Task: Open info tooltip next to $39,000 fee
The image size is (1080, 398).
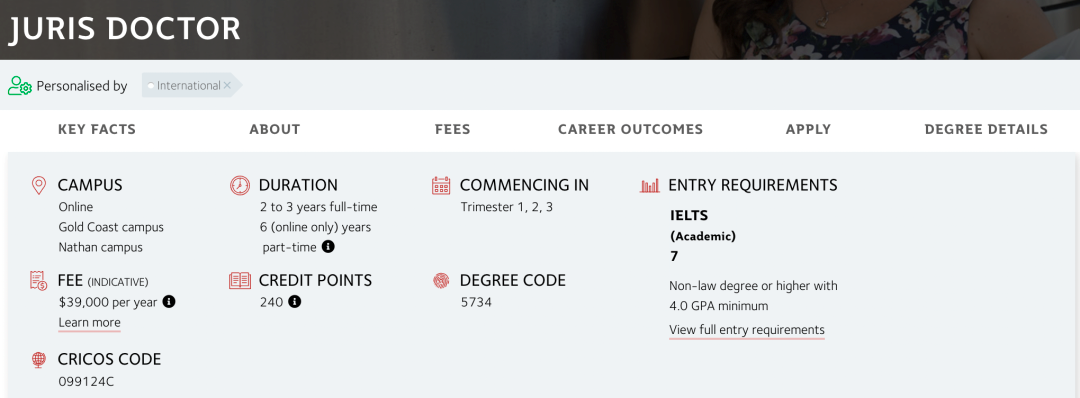Action: coord(169,302)
